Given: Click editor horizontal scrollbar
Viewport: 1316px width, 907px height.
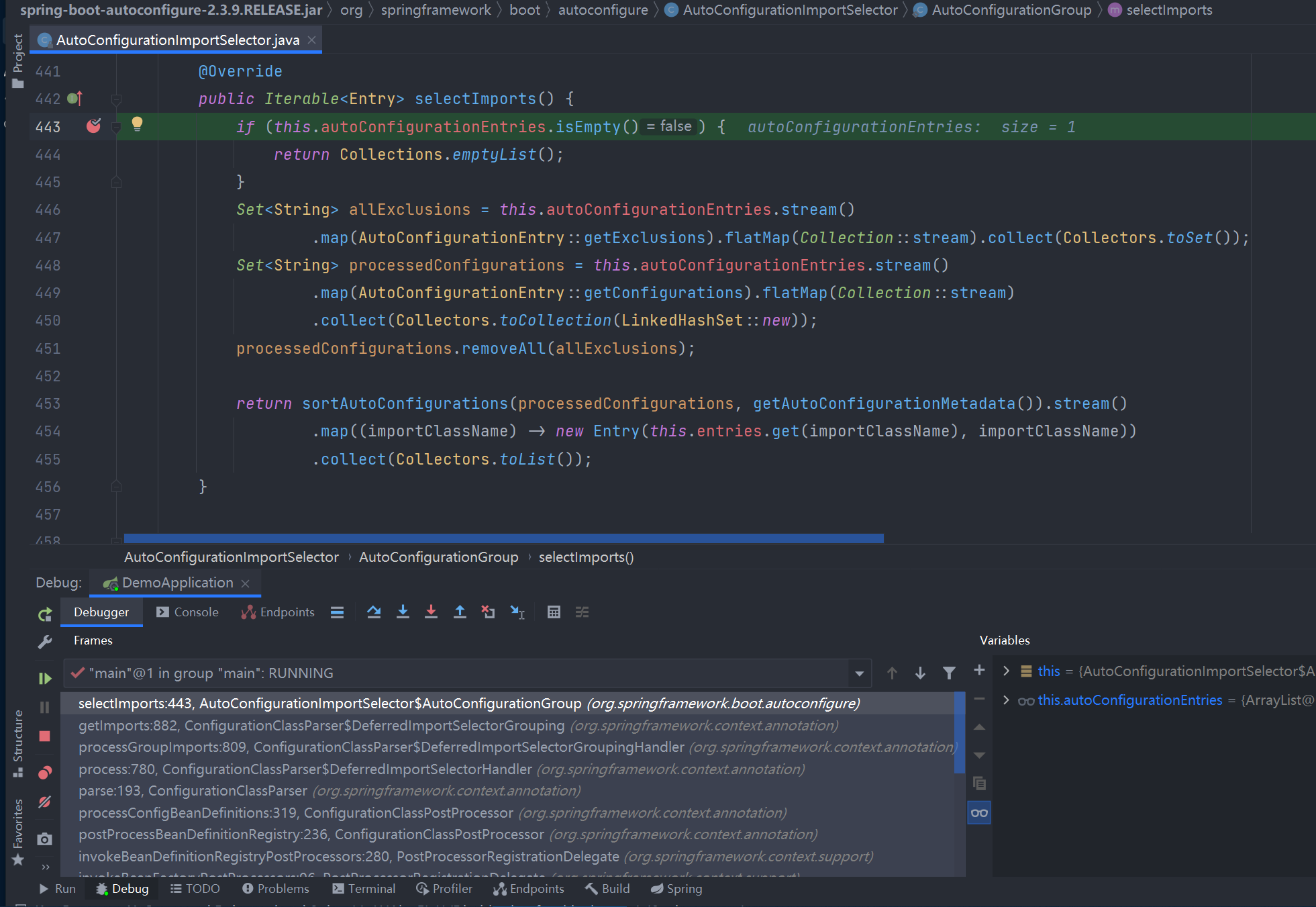Looking at the screenshot, I should click(x=503, y=538).
